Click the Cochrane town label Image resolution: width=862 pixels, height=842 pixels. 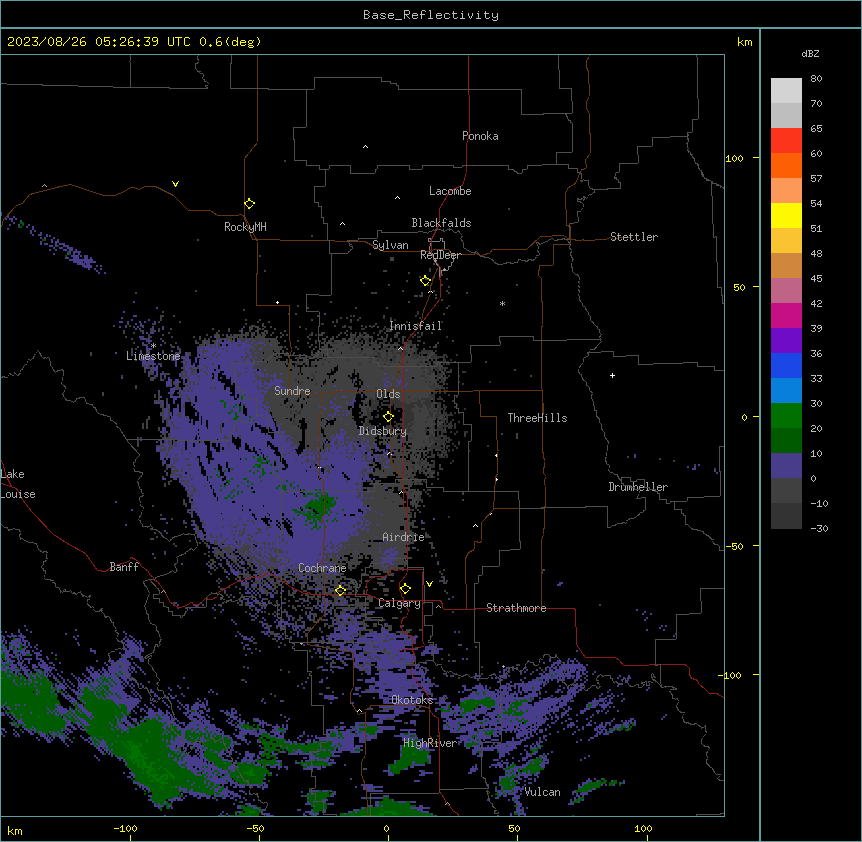coord(322,568)
